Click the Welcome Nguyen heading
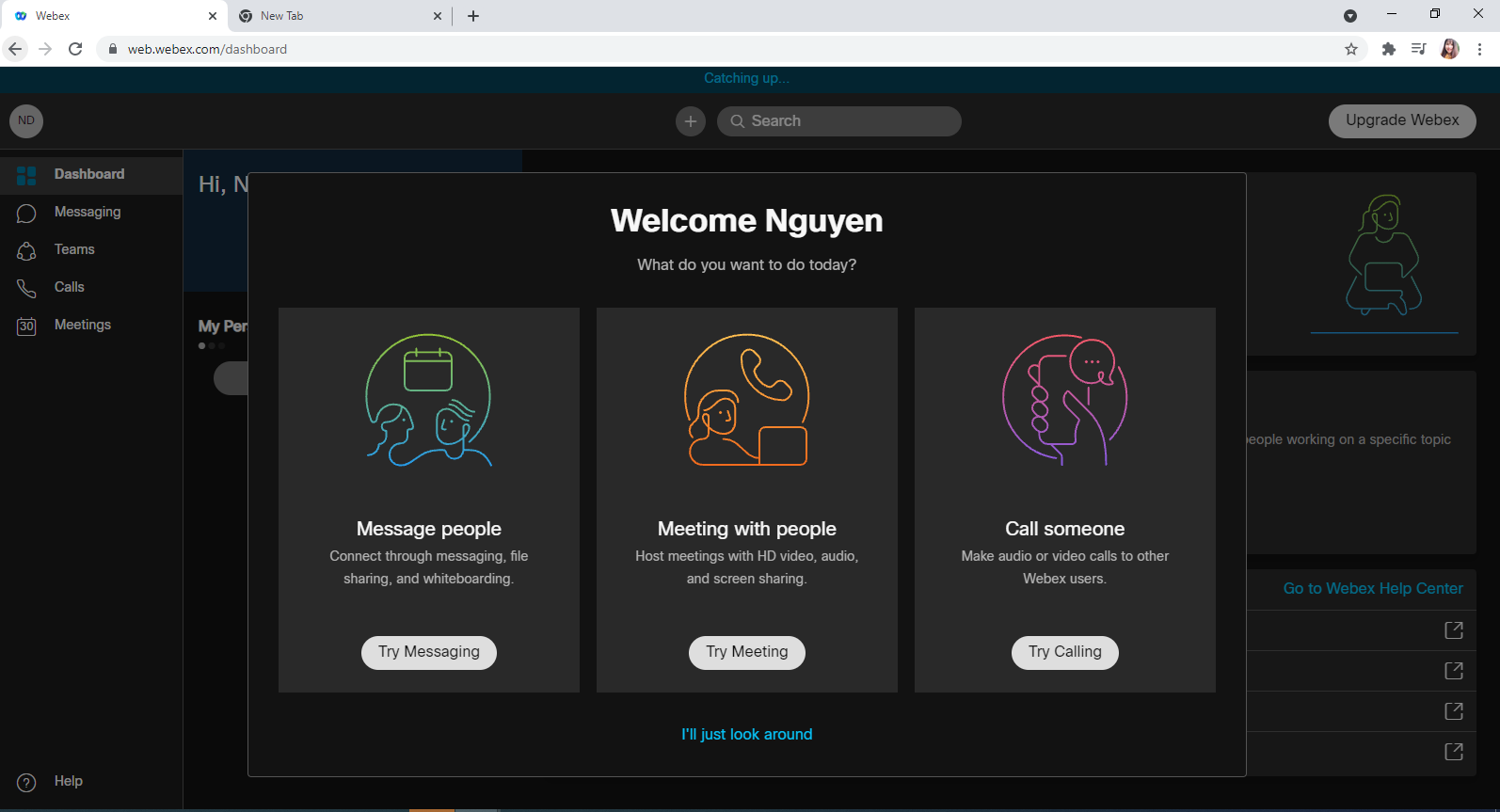The width and height of the screenshot is (1500, 812). [747, 220]
